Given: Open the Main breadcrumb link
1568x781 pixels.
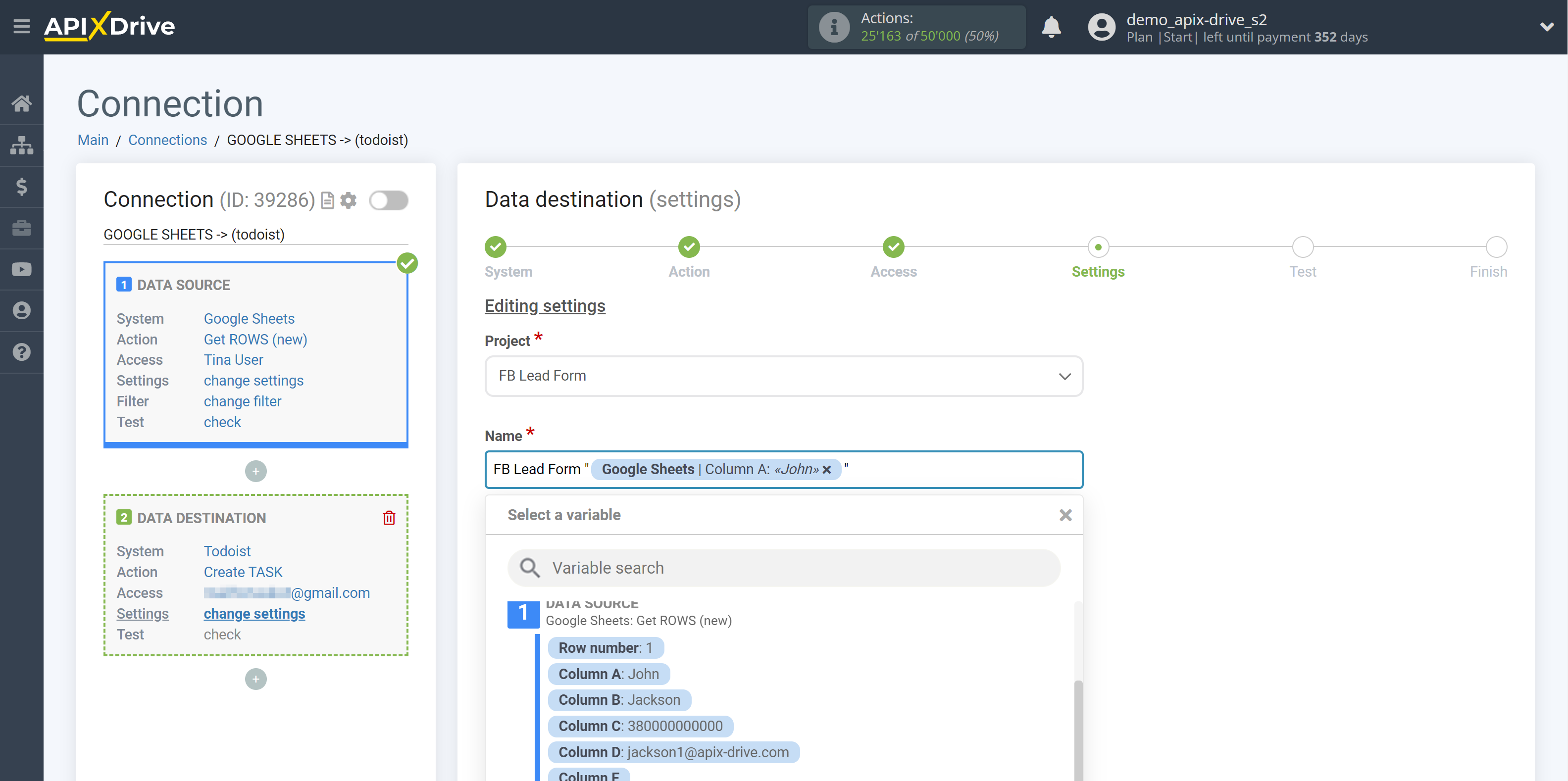Looking at the screenshot, I should 93,140.
